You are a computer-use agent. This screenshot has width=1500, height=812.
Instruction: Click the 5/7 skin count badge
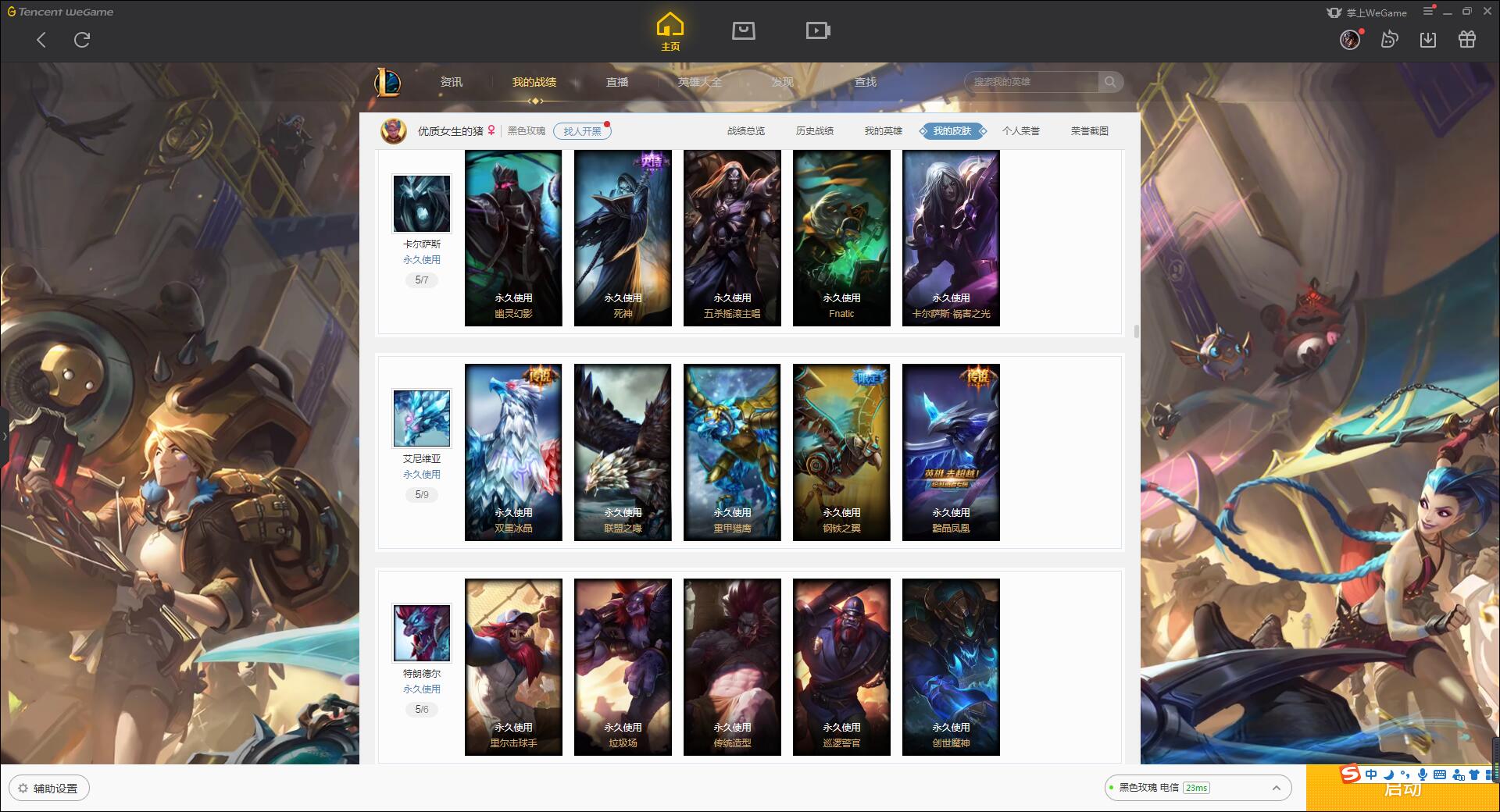(422, 280)
